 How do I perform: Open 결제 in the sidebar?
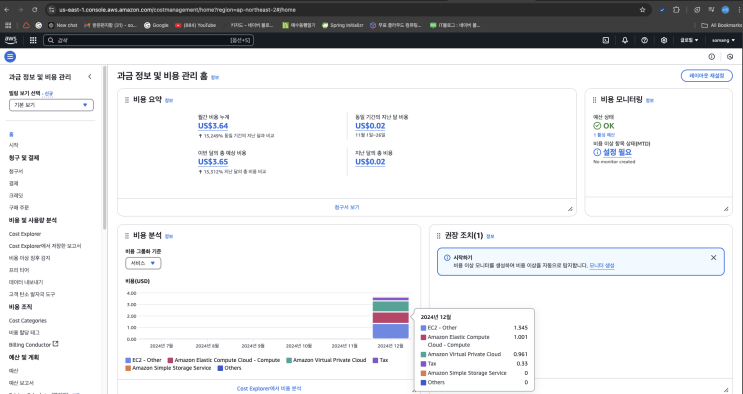point(13,183)
